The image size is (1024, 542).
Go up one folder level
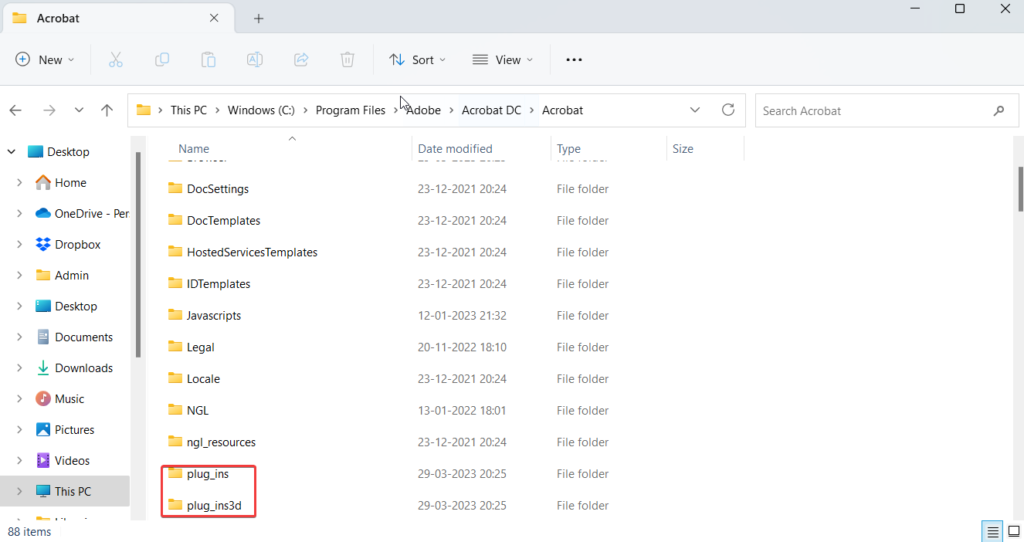click(x=107, y=110)
